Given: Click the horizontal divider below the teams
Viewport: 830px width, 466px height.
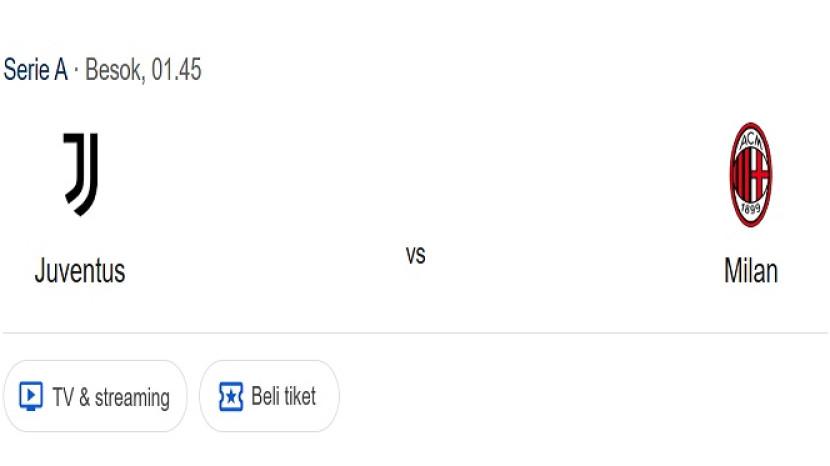Looking at the screenshot, I should pyautogui.click(x=415, y=333).
